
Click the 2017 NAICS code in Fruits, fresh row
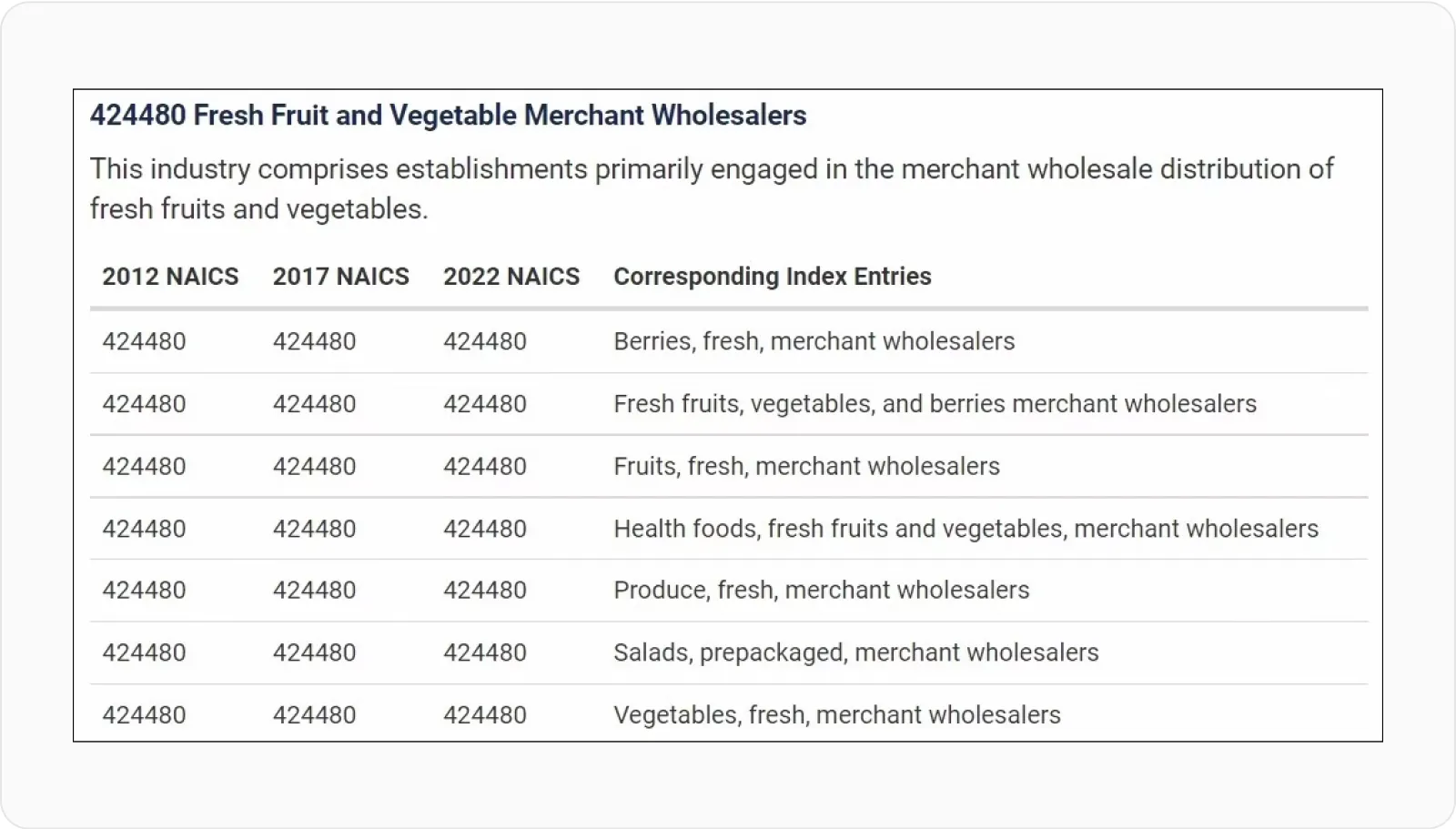tap(314, 466)
